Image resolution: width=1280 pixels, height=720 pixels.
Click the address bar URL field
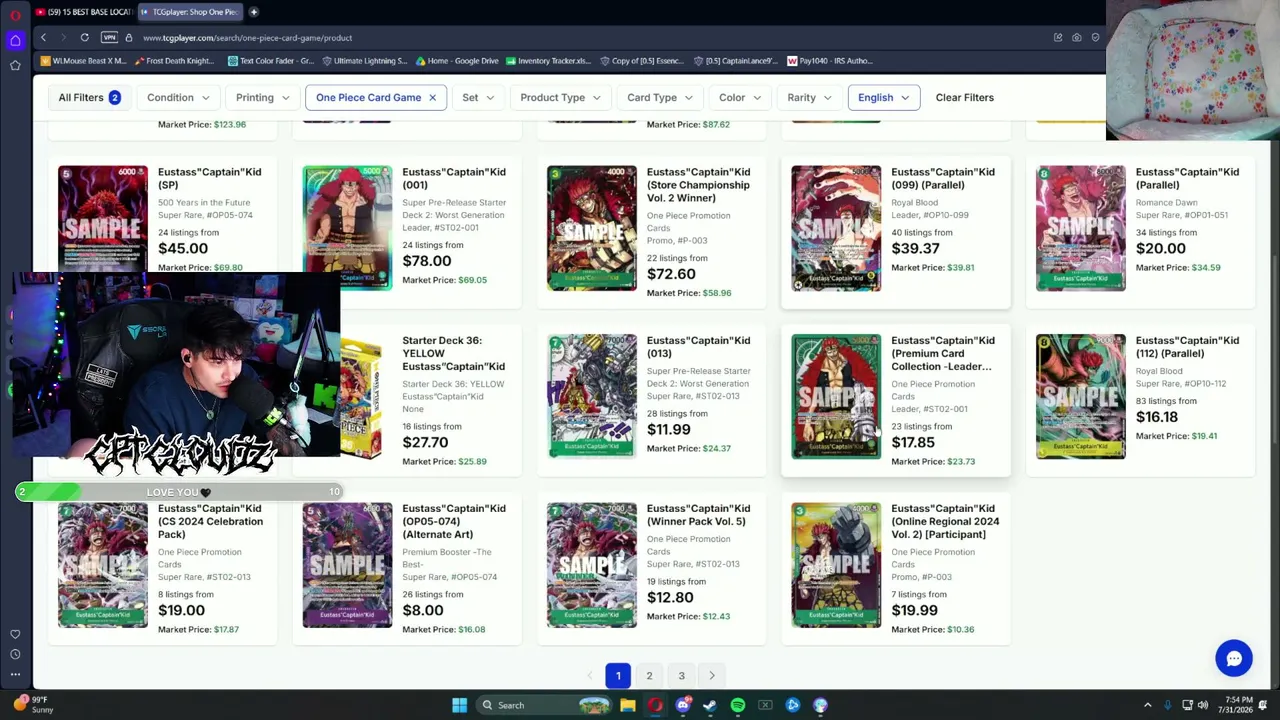(590, 38)
